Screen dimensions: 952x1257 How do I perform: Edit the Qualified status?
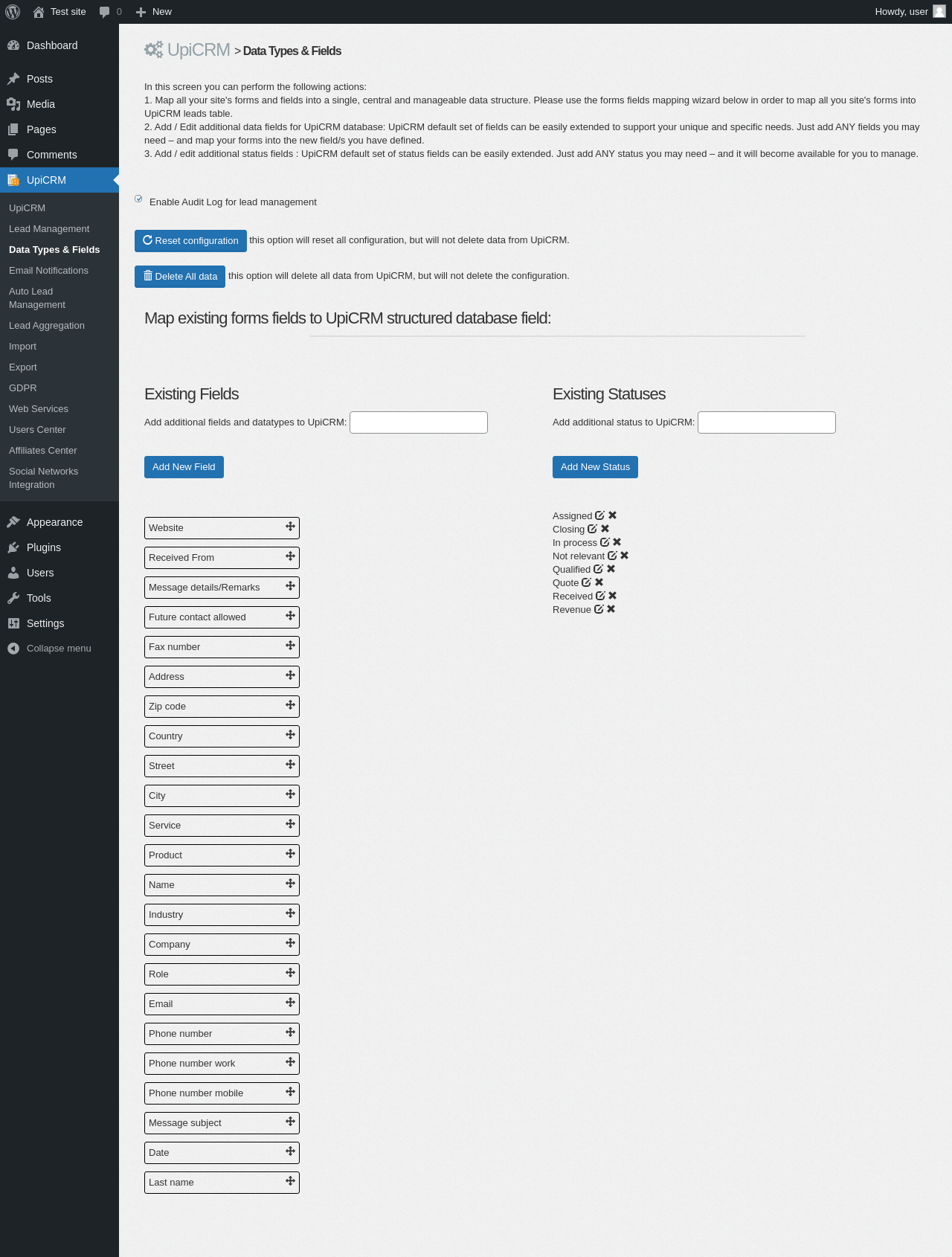click(598, 569)
